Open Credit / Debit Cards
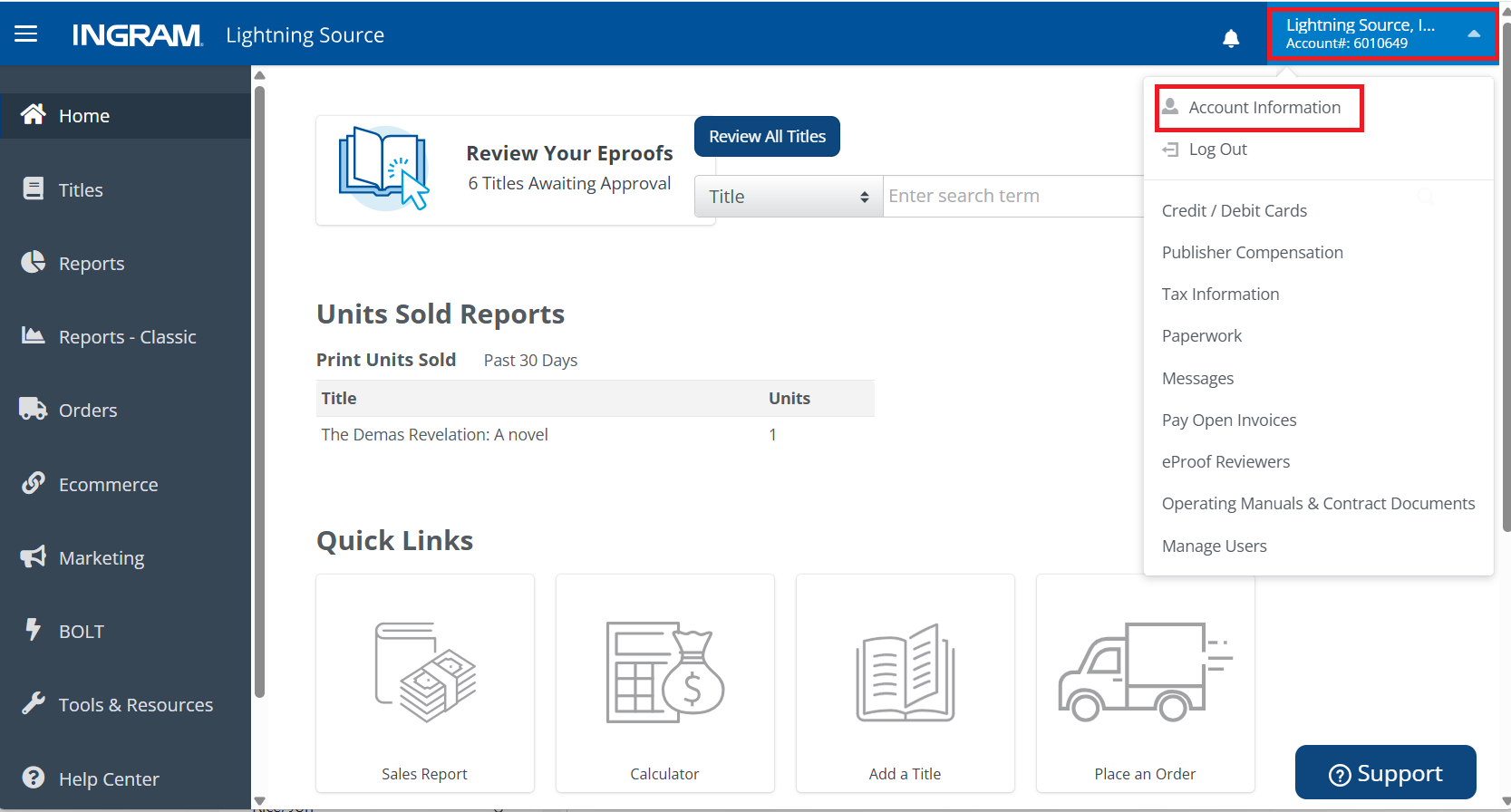This screenshot has width=1511, height=812. click(1235, 210)
